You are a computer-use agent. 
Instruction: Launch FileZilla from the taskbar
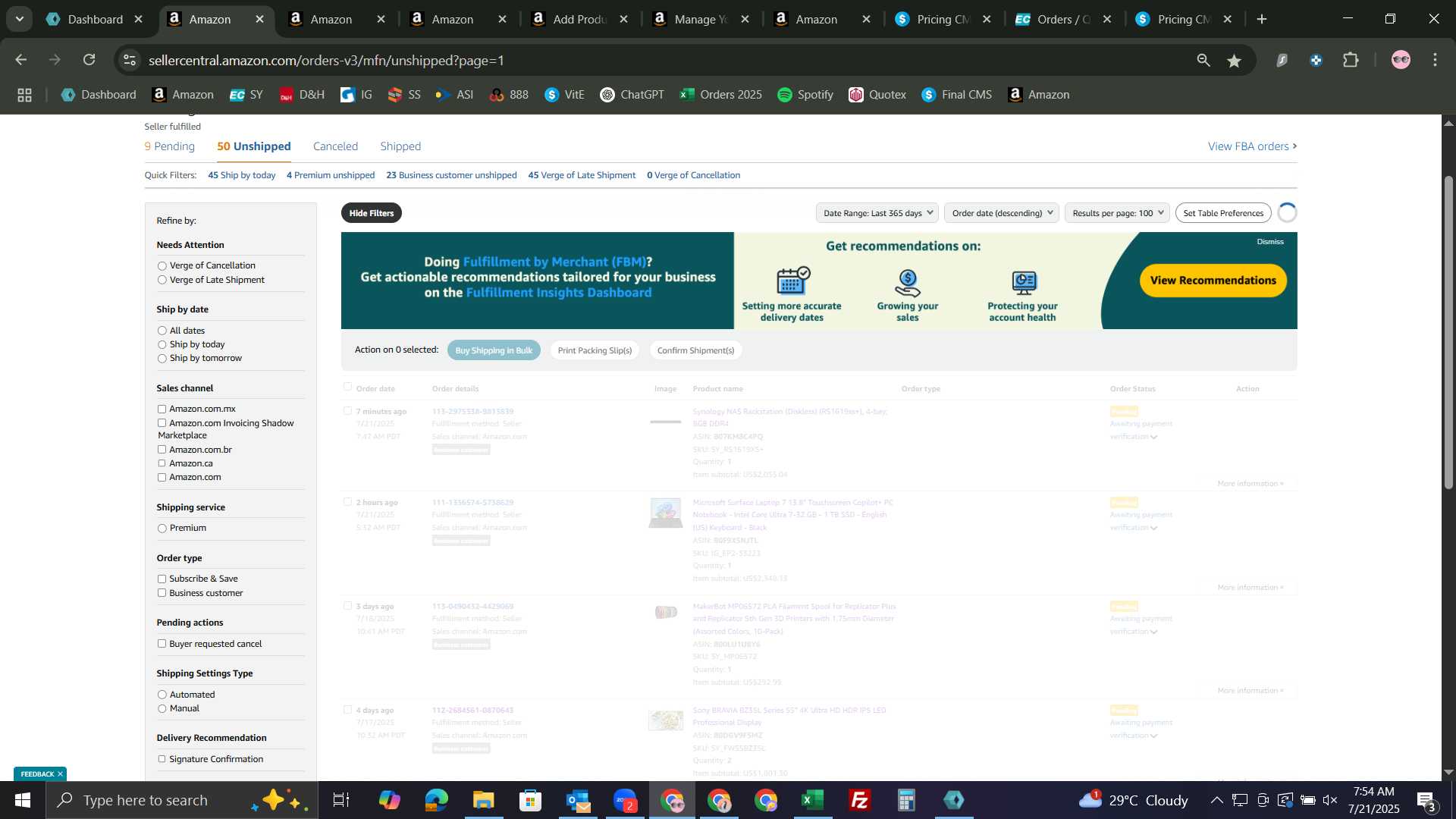pyautogui.click(x=859, y=800)
